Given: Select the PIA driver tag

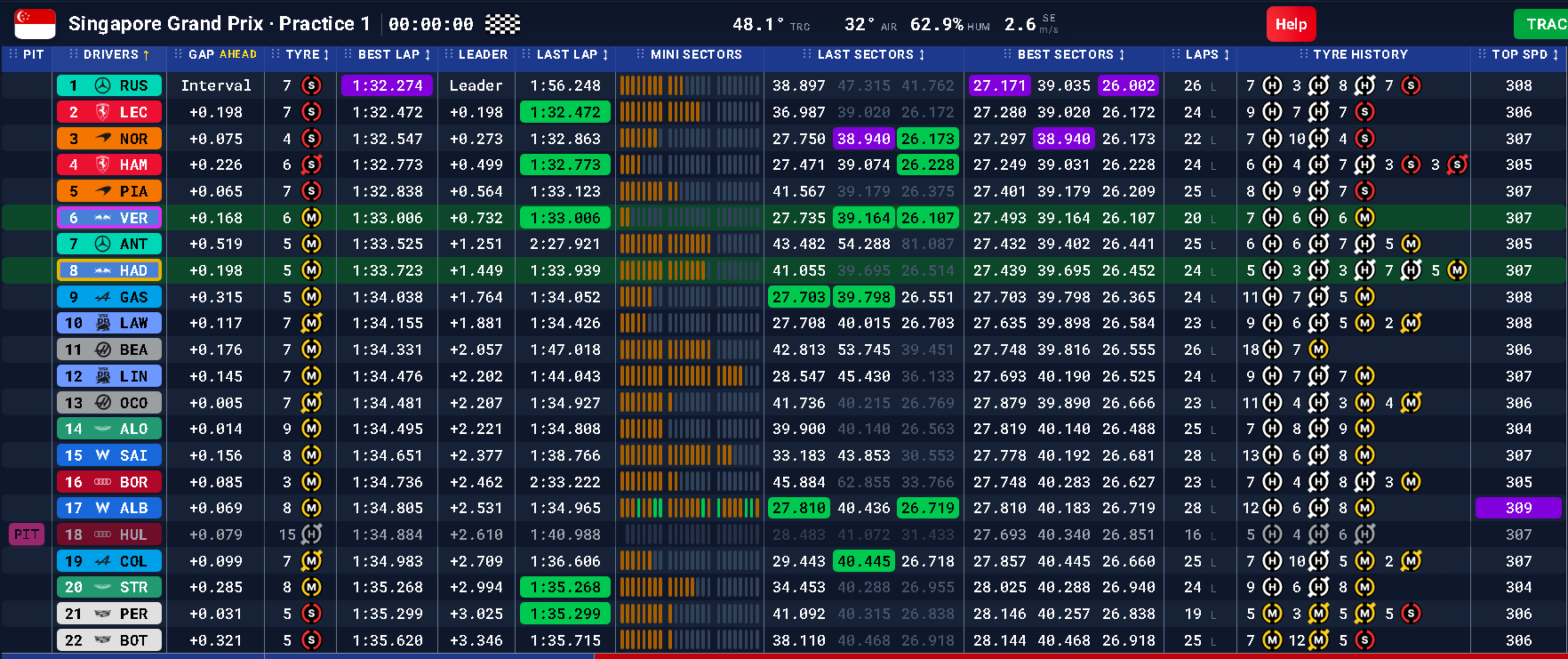Looking at the screenshot, I should [x=109, y=191].
